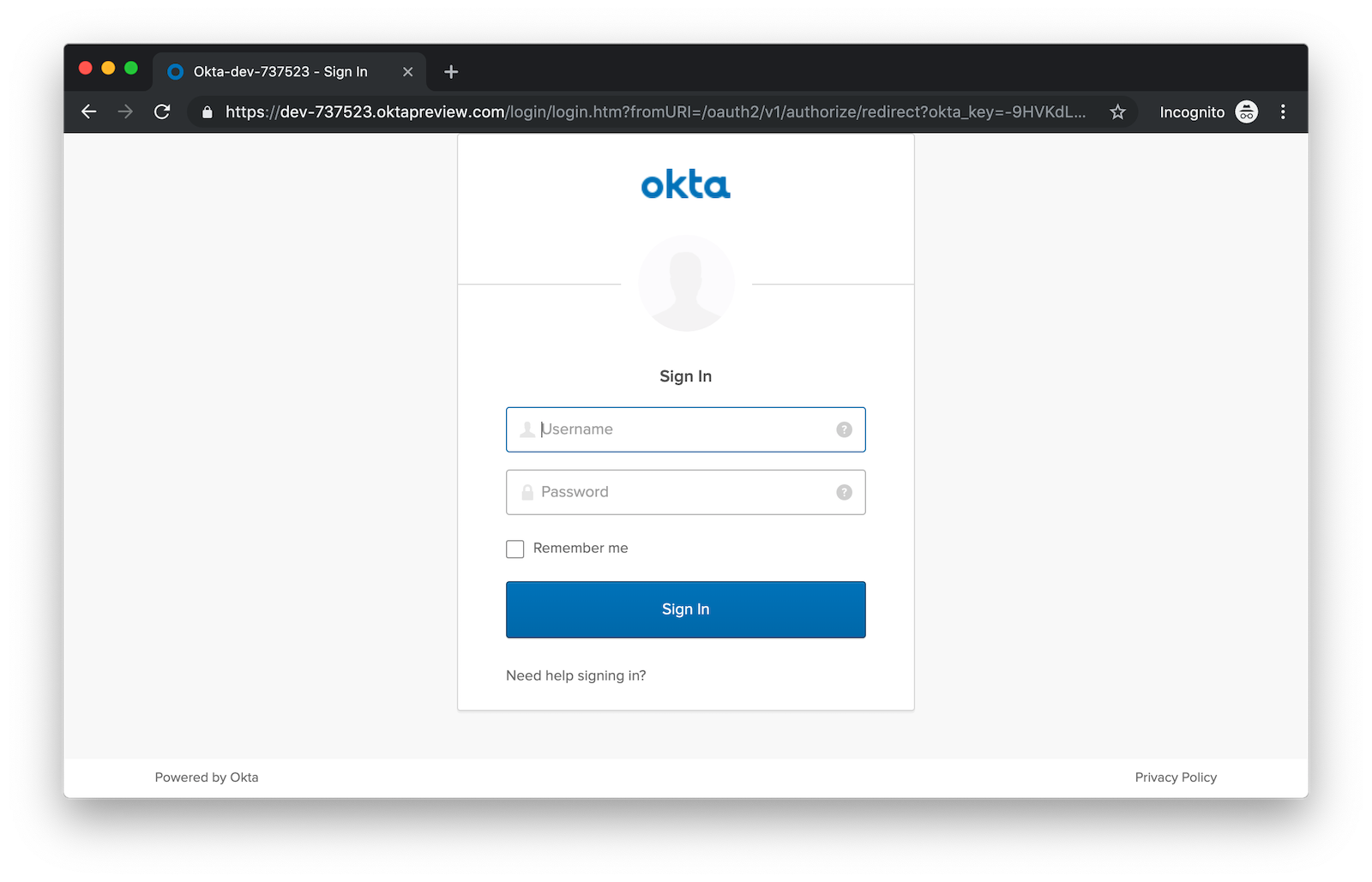This screenshot has height=882, width=1372.
Task: Open the Privacy Policy link
Action: [1175, 777]
